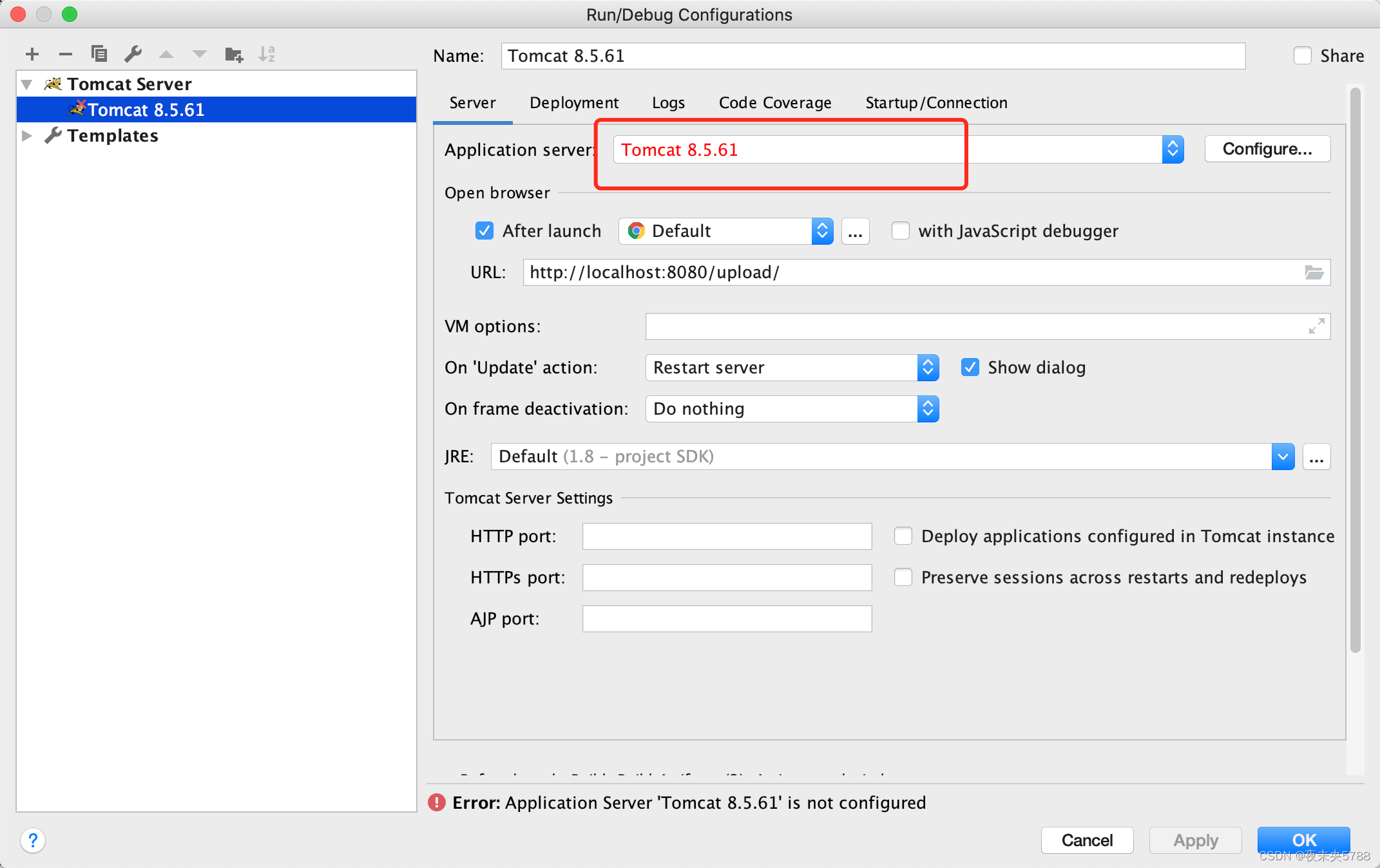Click the HTTPs port field

[x=727, y=578]
